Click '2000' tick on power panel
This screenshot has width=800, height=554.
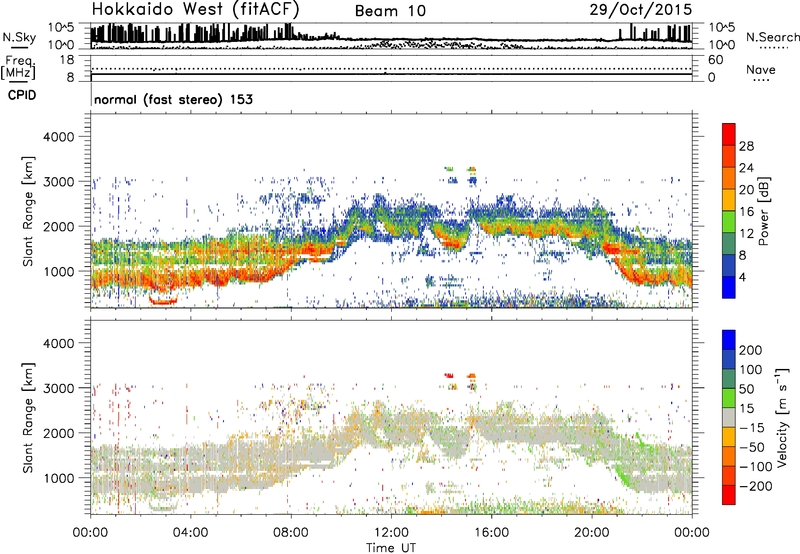click(58, 227)
